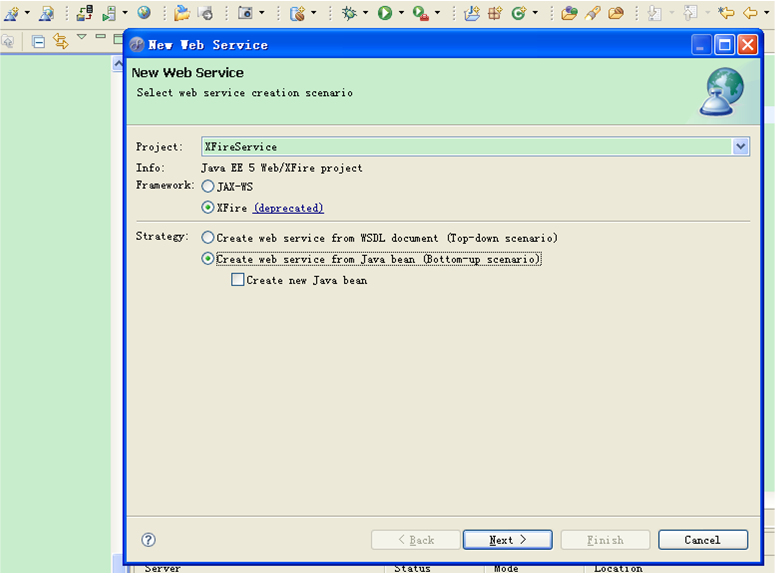Expand the New Web Service icon dropdown arrow

[27, 13]
